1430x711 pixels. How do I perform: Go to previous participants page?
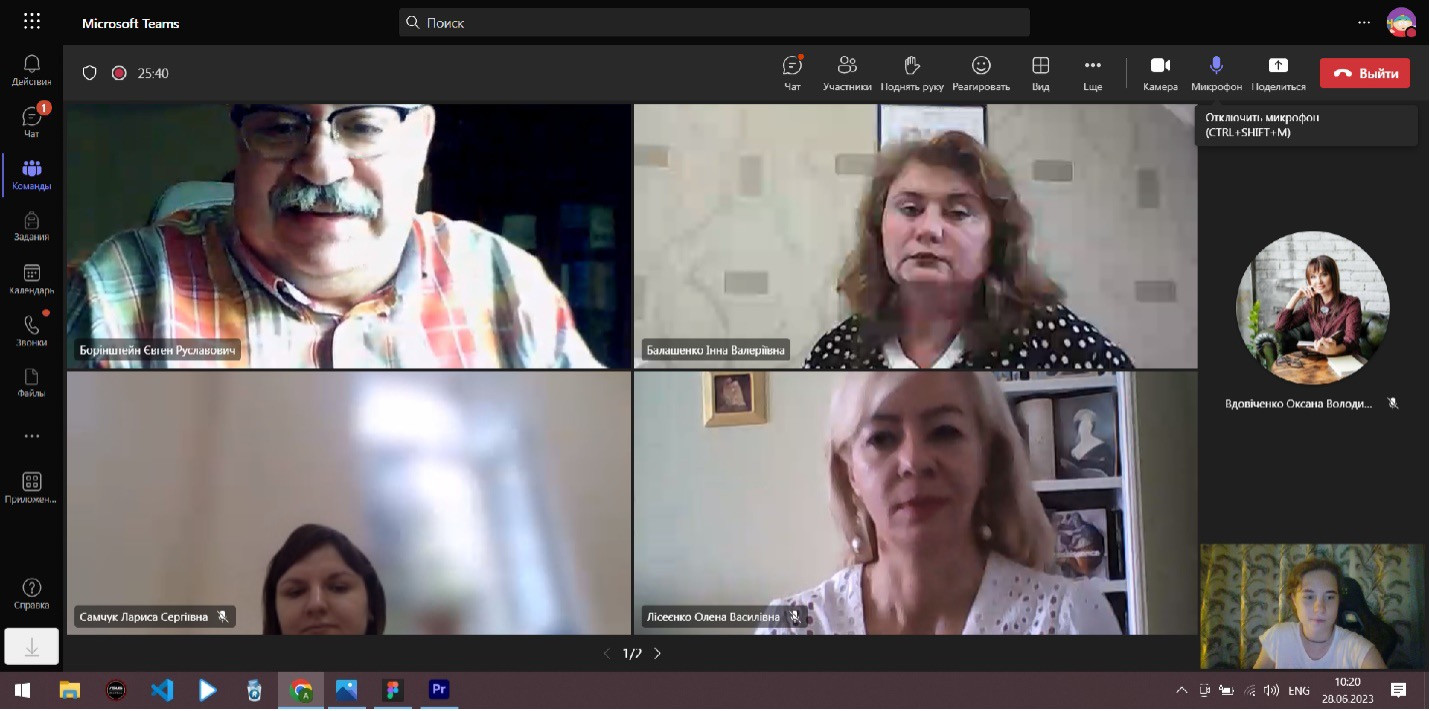(606, 654)
